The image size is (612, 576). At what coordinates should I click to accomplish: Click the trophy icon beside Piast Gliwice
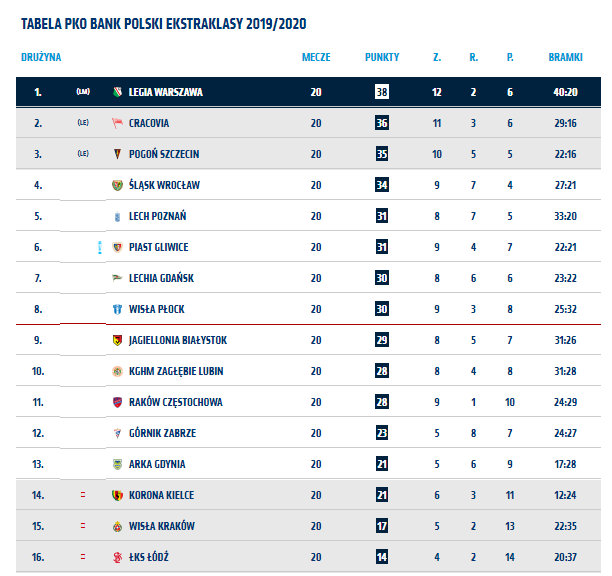(x=100, y=247)
